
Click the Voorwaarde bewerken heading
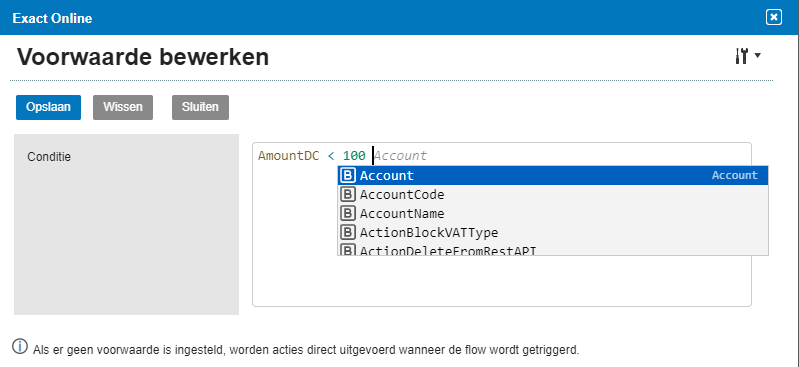(x=143, y=57)
